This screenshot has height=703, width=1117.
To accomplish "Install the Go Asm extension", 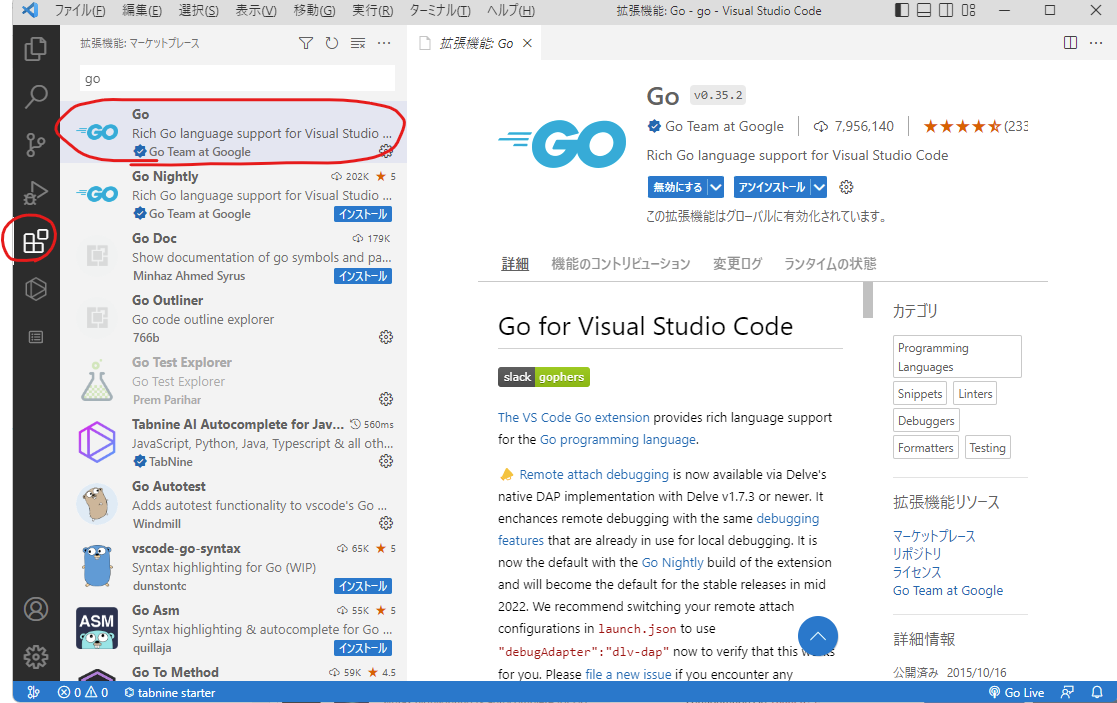I will pyautogui.click(x=363, y=648).
